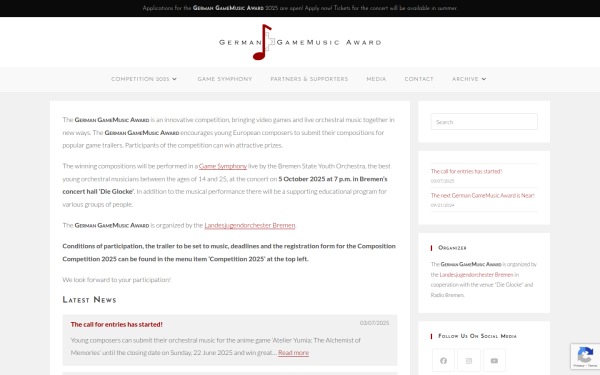The image size is (600, 375).
Task: Open Landesjugendorchester Bremen link in main text
Action: click(x=250, y=225)
